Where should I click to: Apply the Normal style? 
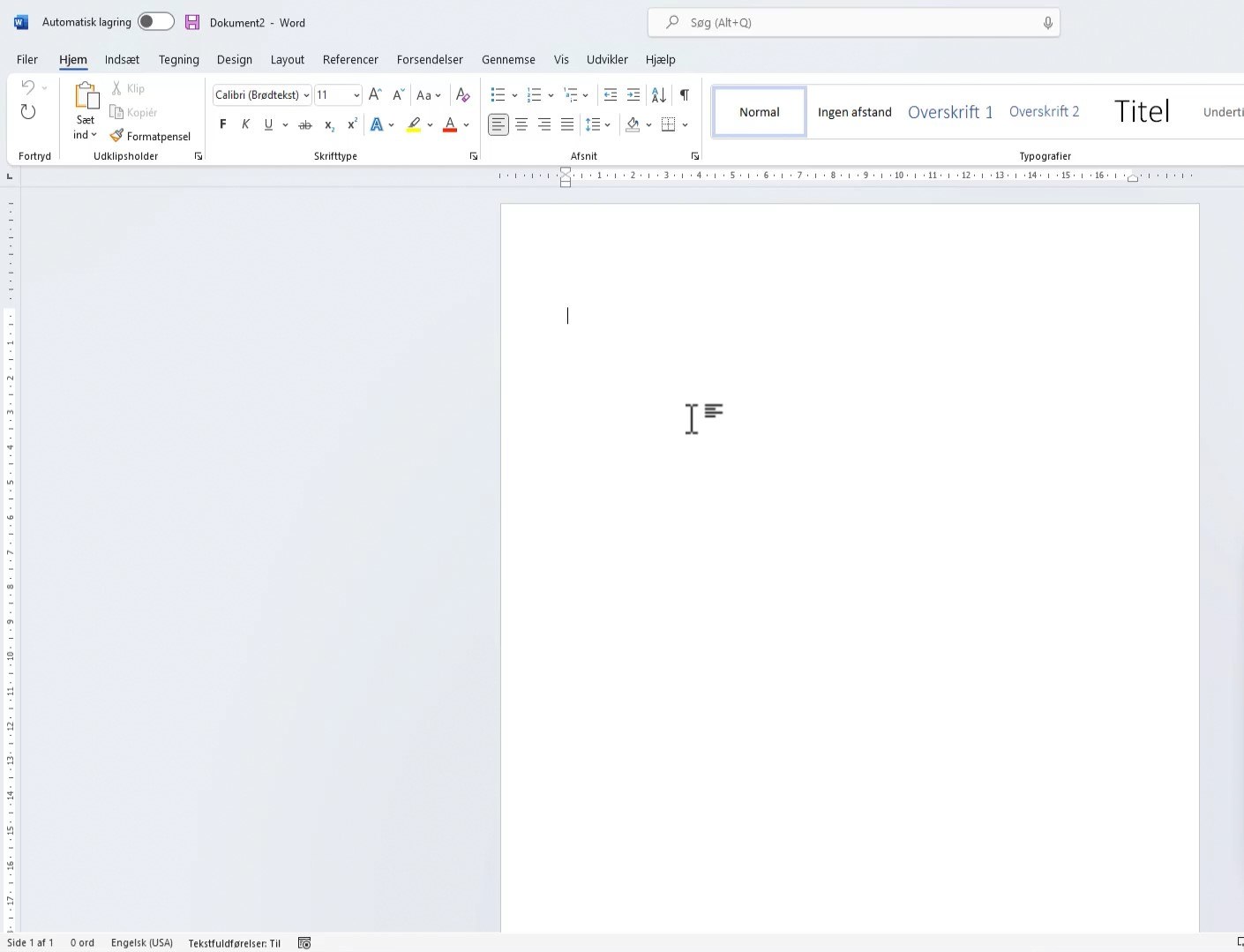coord(760,112)
